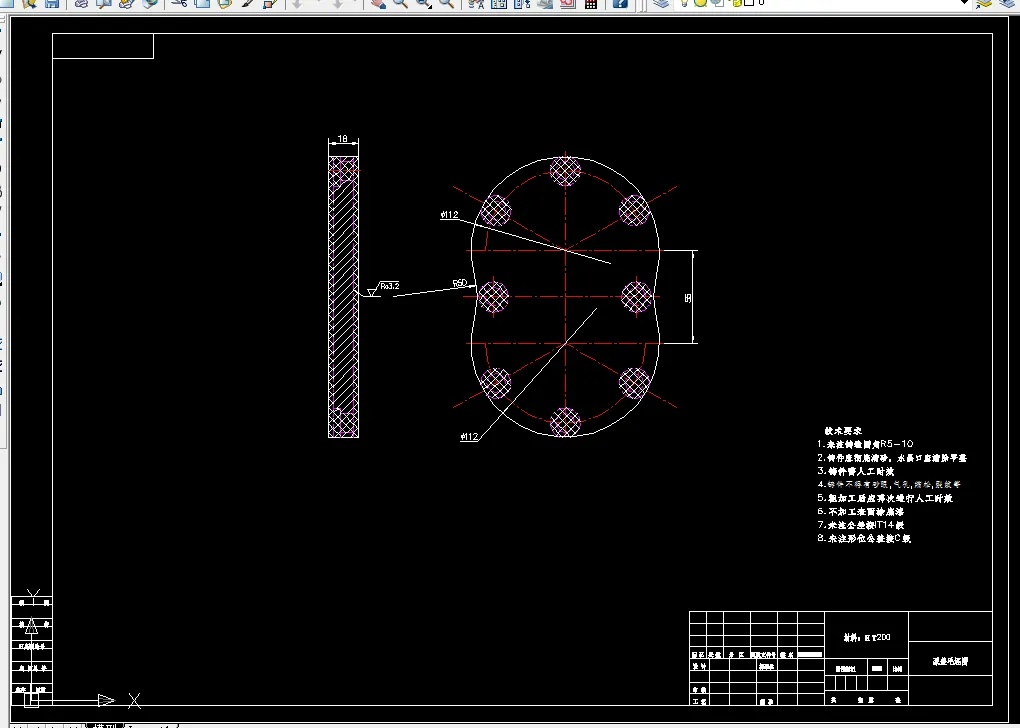Activate Zoom Realtime magnifier icon

click(x=401, y=4)
